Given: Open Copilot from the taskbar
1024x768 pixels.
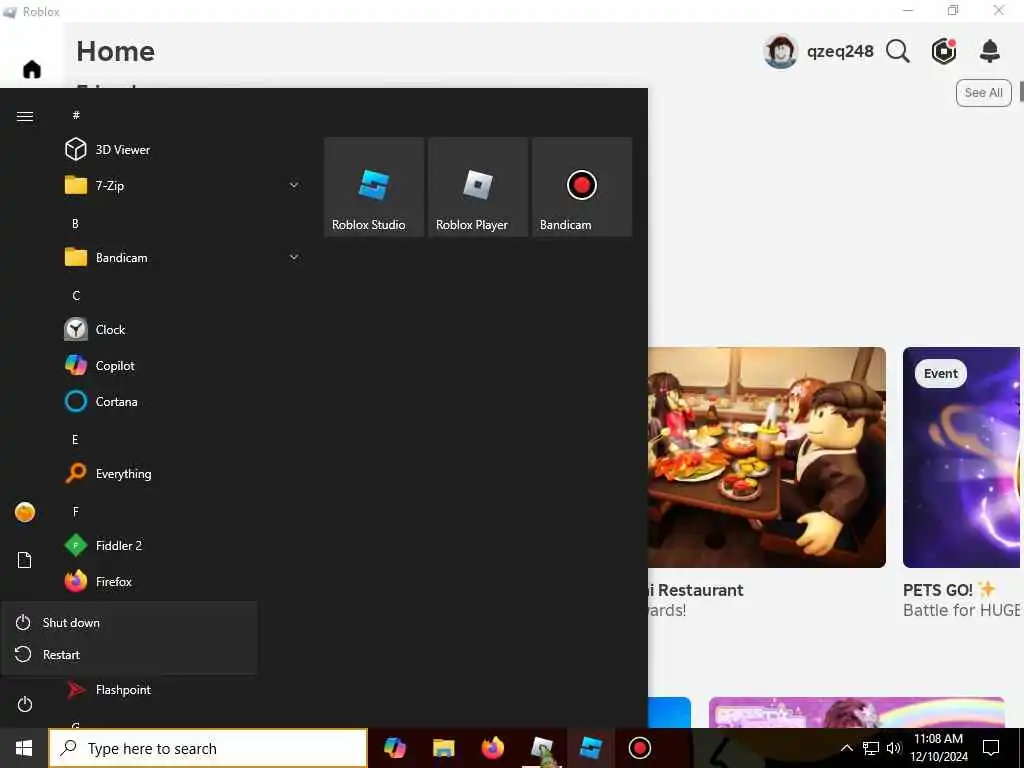Looking at the screenshot, I should coord(394,748).
